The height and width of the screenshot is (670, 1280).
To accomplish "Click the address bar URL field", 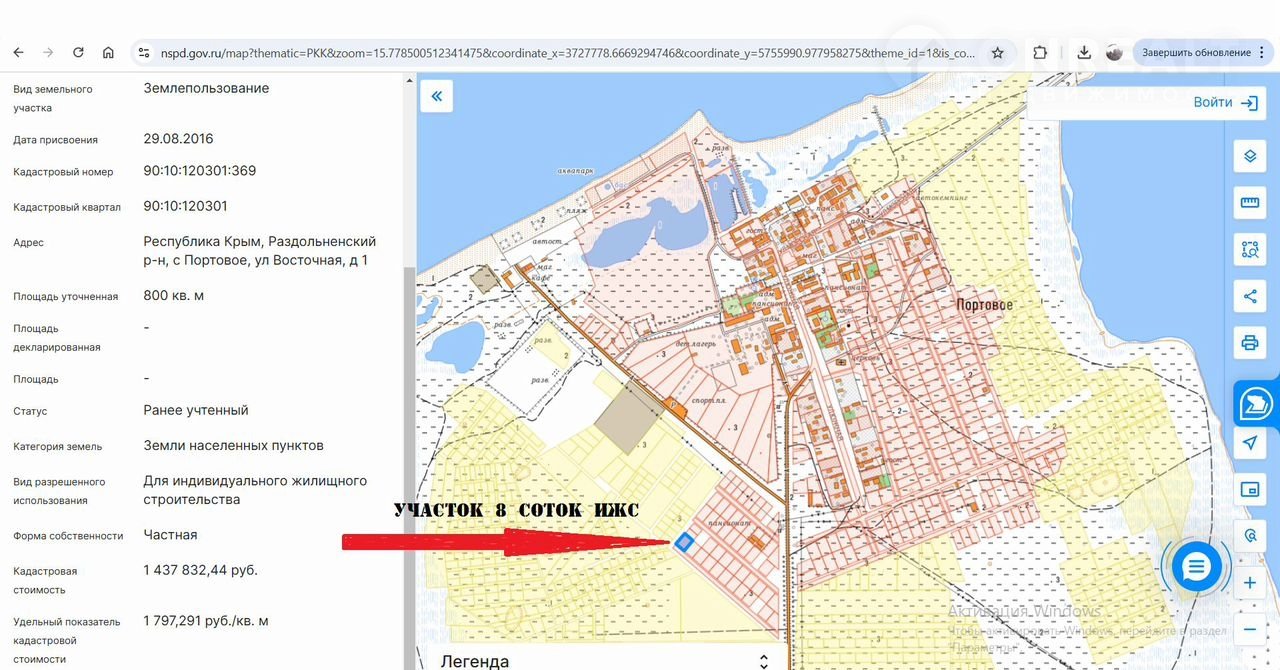I will 560,53.
